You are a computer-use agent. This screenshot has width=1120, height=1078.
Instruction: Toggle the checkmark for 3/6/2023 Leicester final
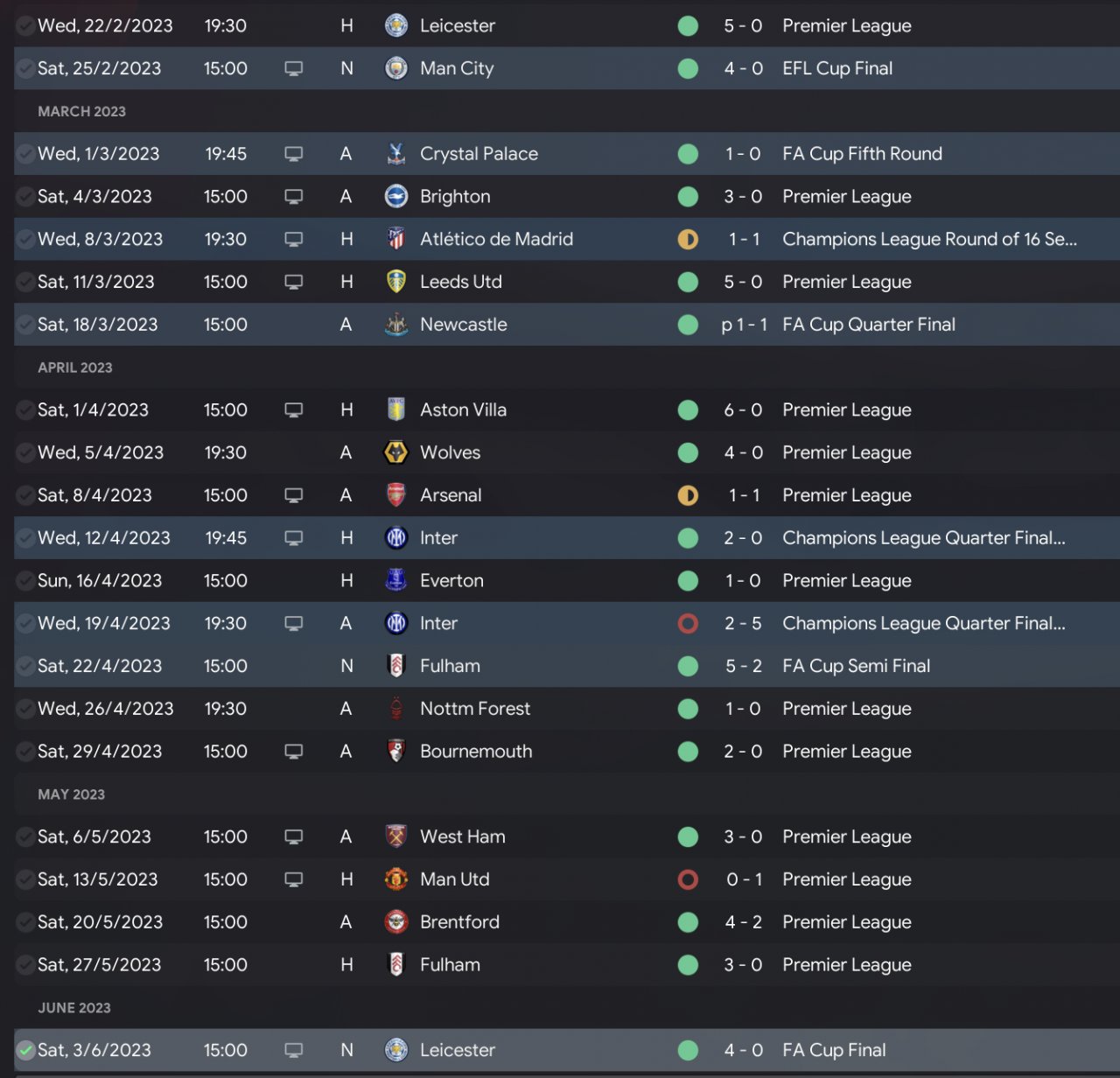pos(26,1050)
